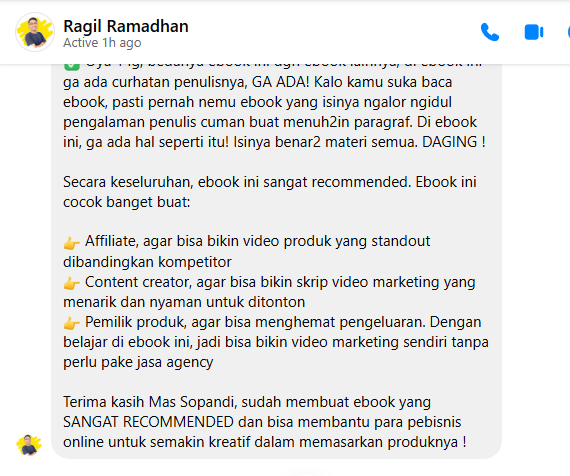Click the "dibandingkan kompetitor" line
This screenshot has width=570, height=476.
pyautogui.click(x=147, y=262)
